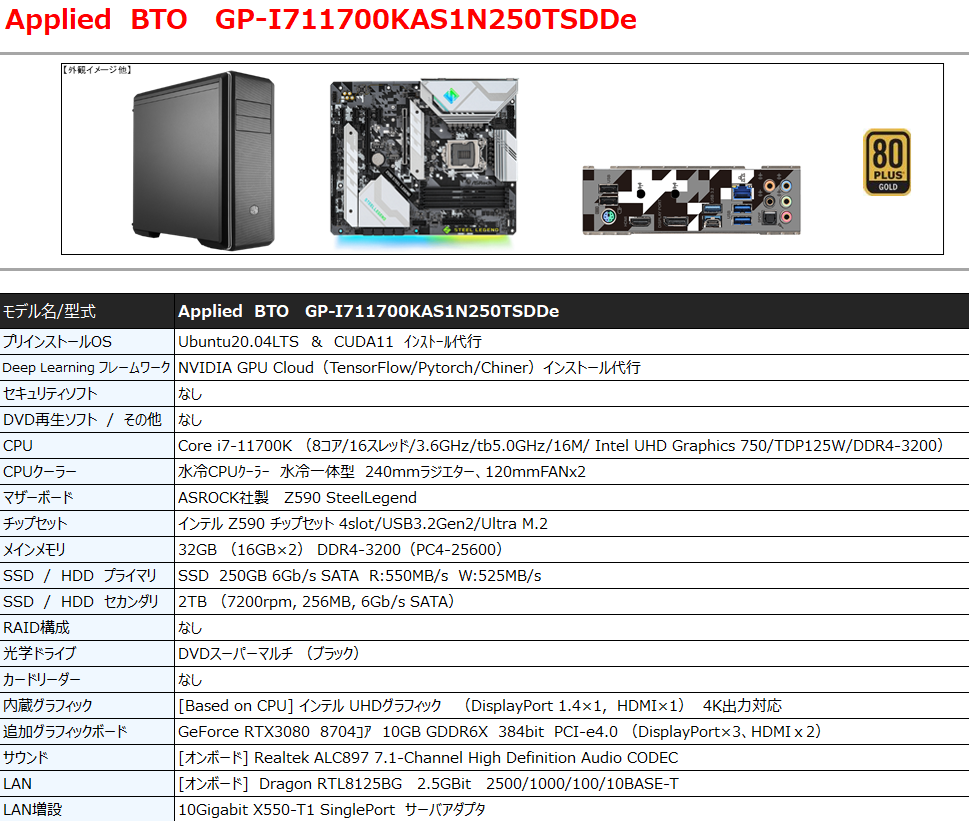Select the DVDスーパーマルチ (ブラック) value
This screenshot has height=821, width=969.
pyautogui.click(x=269, y=653)
